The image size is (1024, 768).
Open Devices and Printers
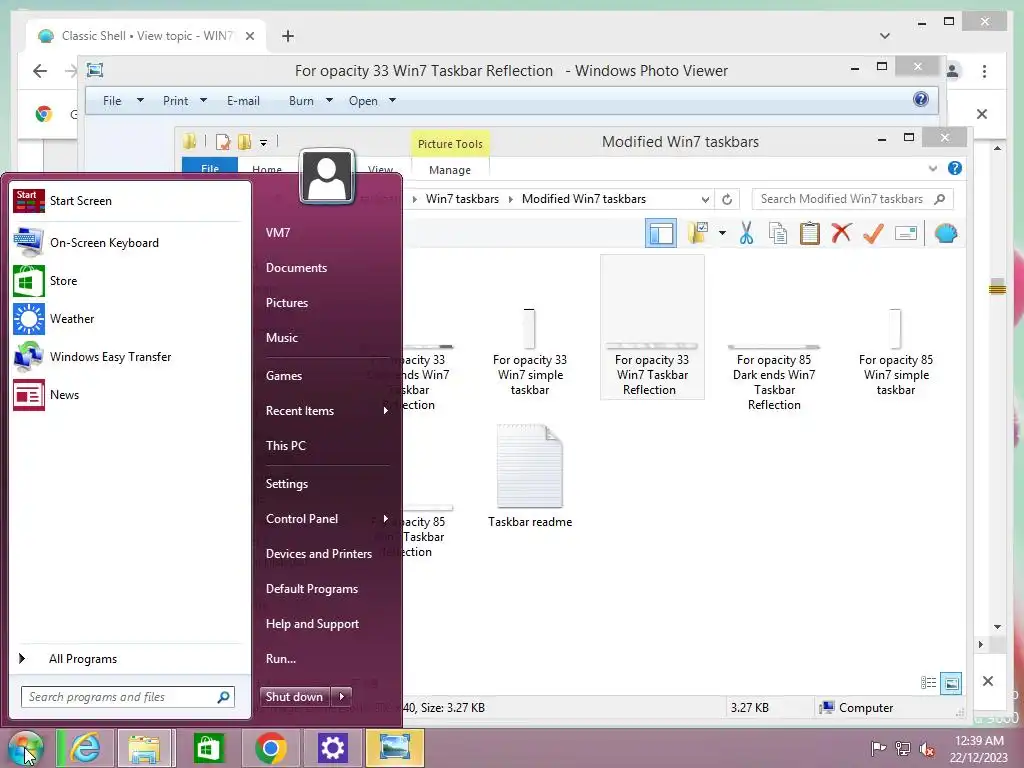coord(319,553)
